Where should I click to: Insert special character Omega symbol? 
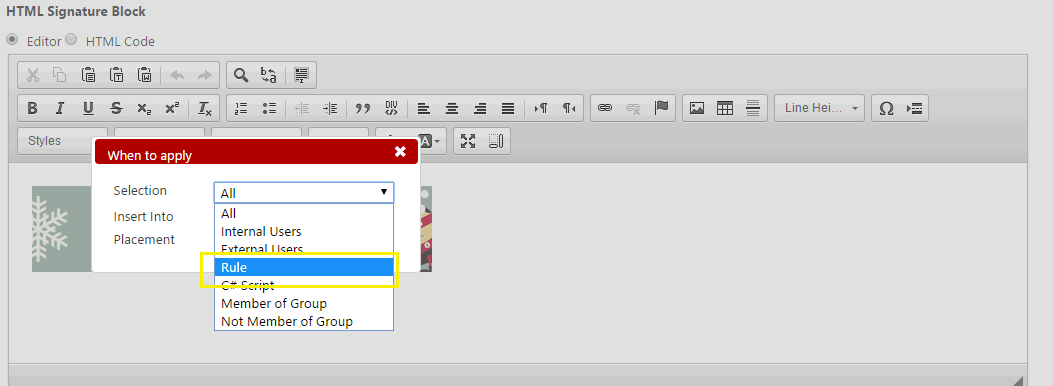886,108
